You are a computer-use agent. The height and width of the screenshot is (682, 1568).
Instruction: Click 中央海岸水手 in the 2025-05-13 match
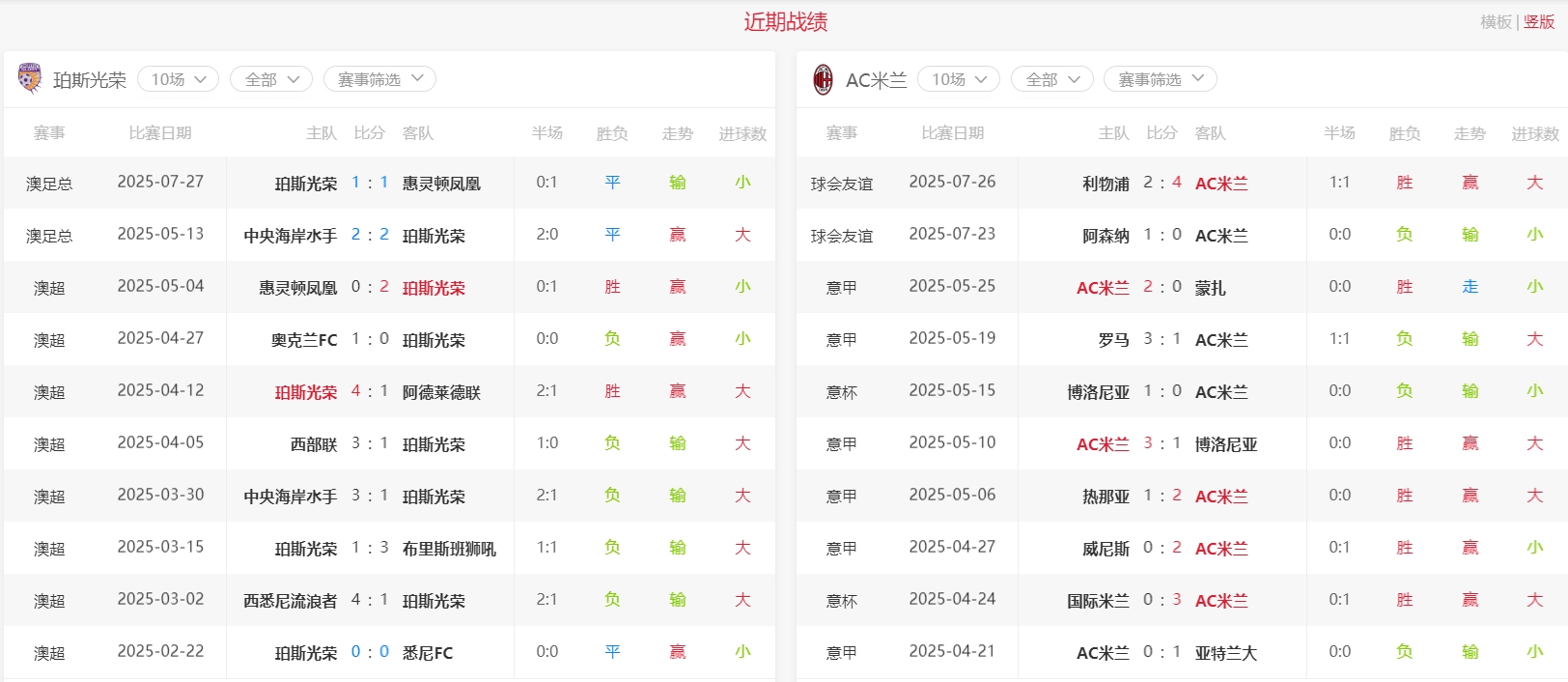290,235
